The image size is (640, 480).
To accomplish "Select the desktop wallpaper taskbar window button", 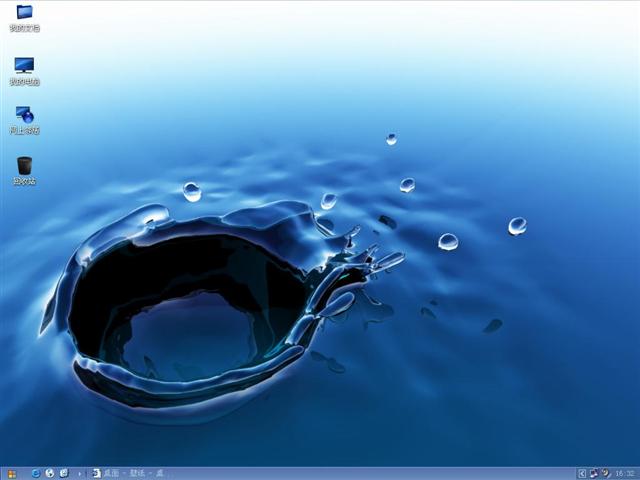I will point(129,473).
